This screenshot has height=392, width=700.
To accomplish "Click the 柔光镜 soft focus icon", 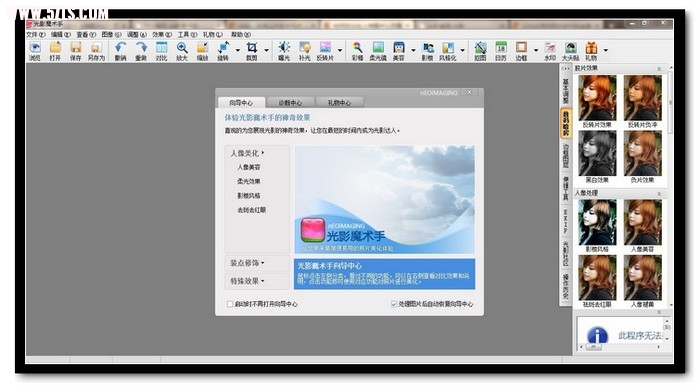I will 378,47.
